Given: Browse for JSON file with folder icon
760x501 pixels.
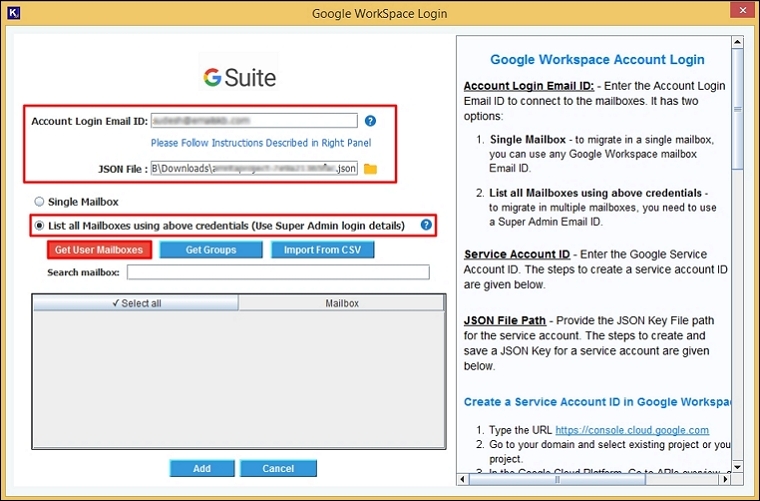Looking at the screenshot, I should (370, 169).
